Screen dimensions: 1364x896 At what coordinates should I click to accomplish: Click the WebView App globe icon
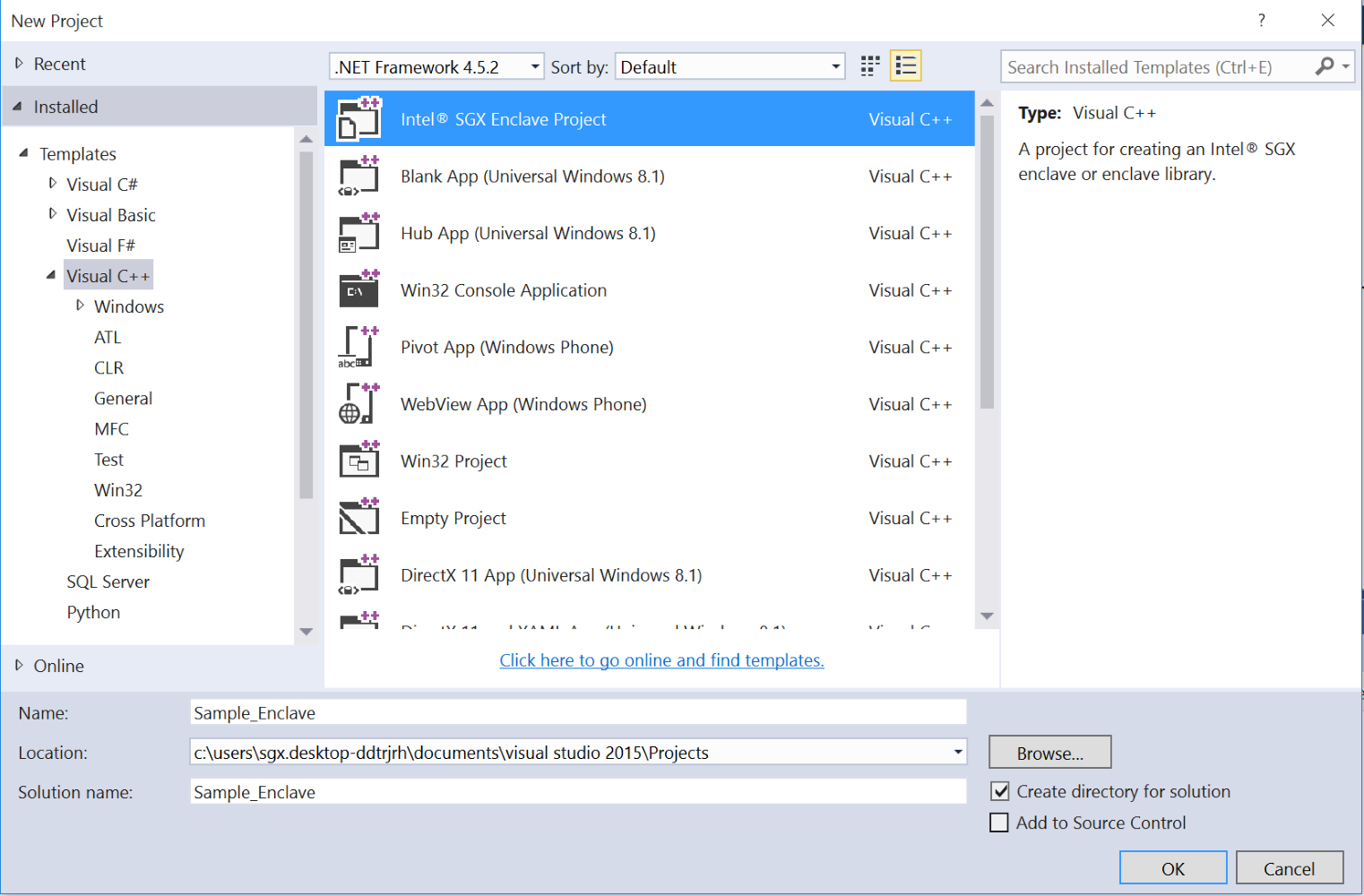358,404
